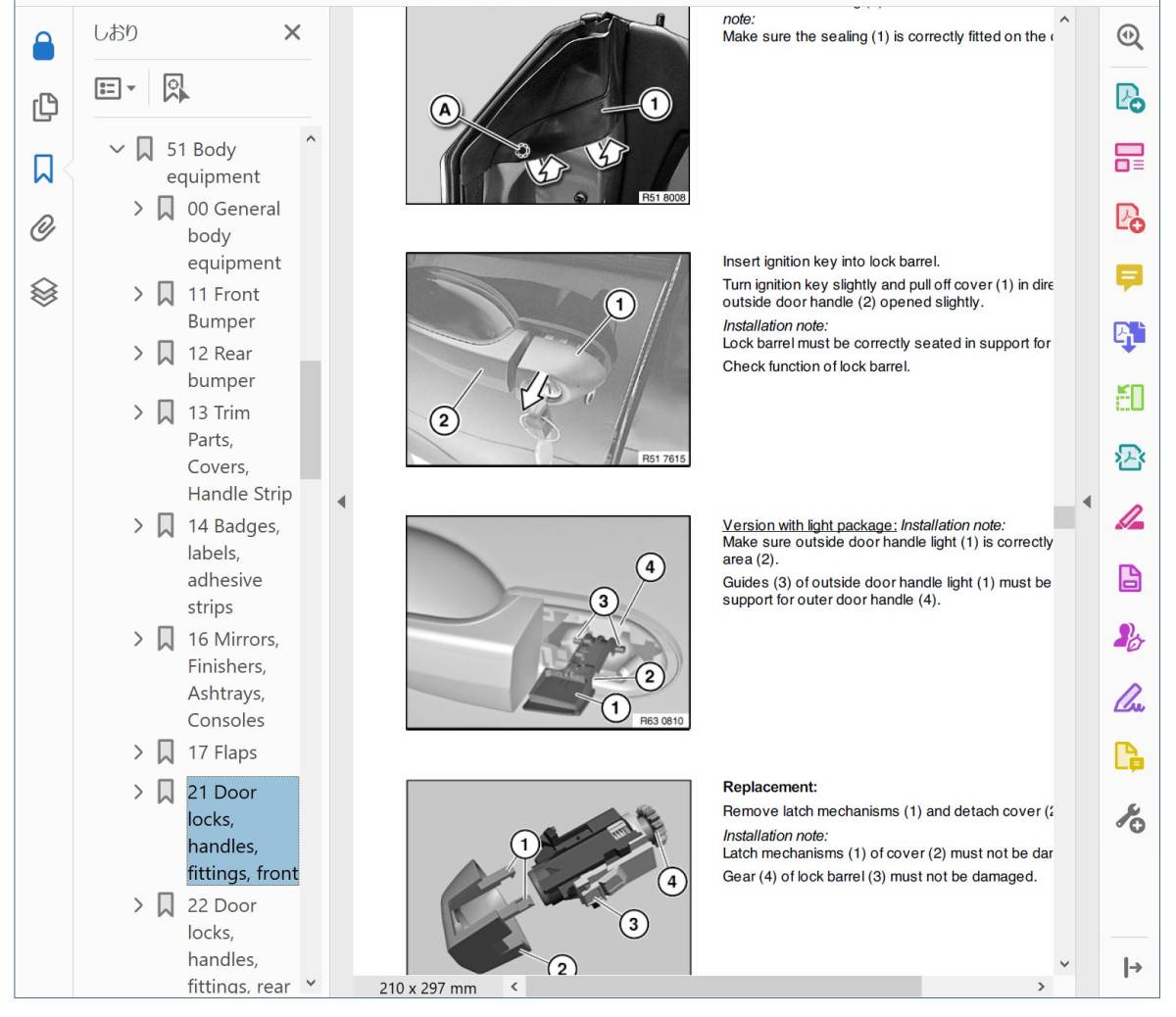Screen dimensions: 1176x1017
Task: Go to 13 Trim Parts, Covers bookmark
Action: (x=240, y=453)
